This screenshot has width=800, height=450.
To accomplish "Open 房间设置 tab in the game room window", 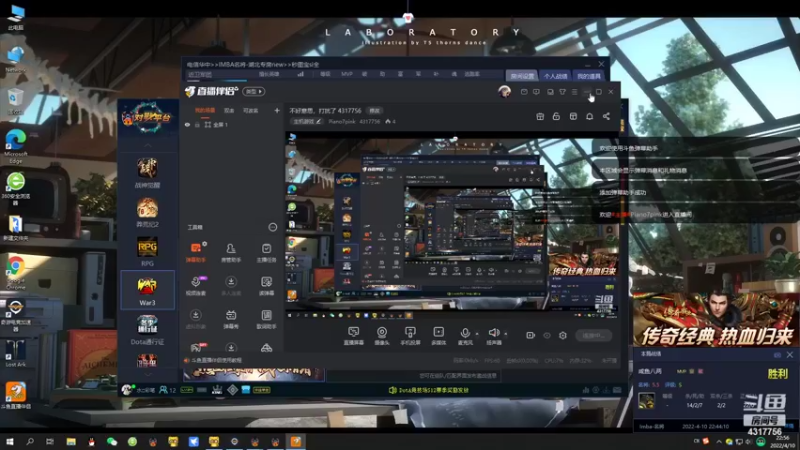I will point(522,76).
